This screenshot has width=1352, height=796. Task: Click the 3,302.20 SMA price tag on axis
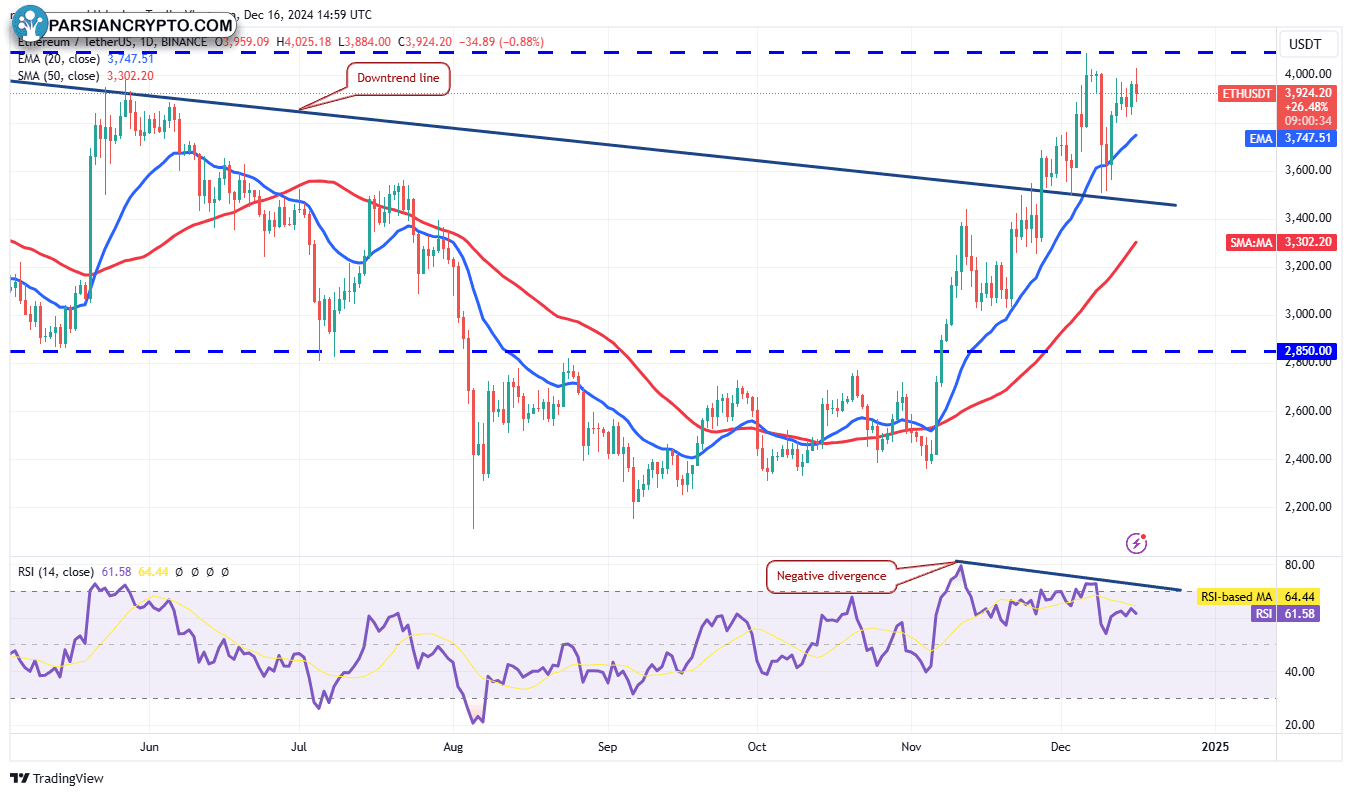coord(1308,242)
